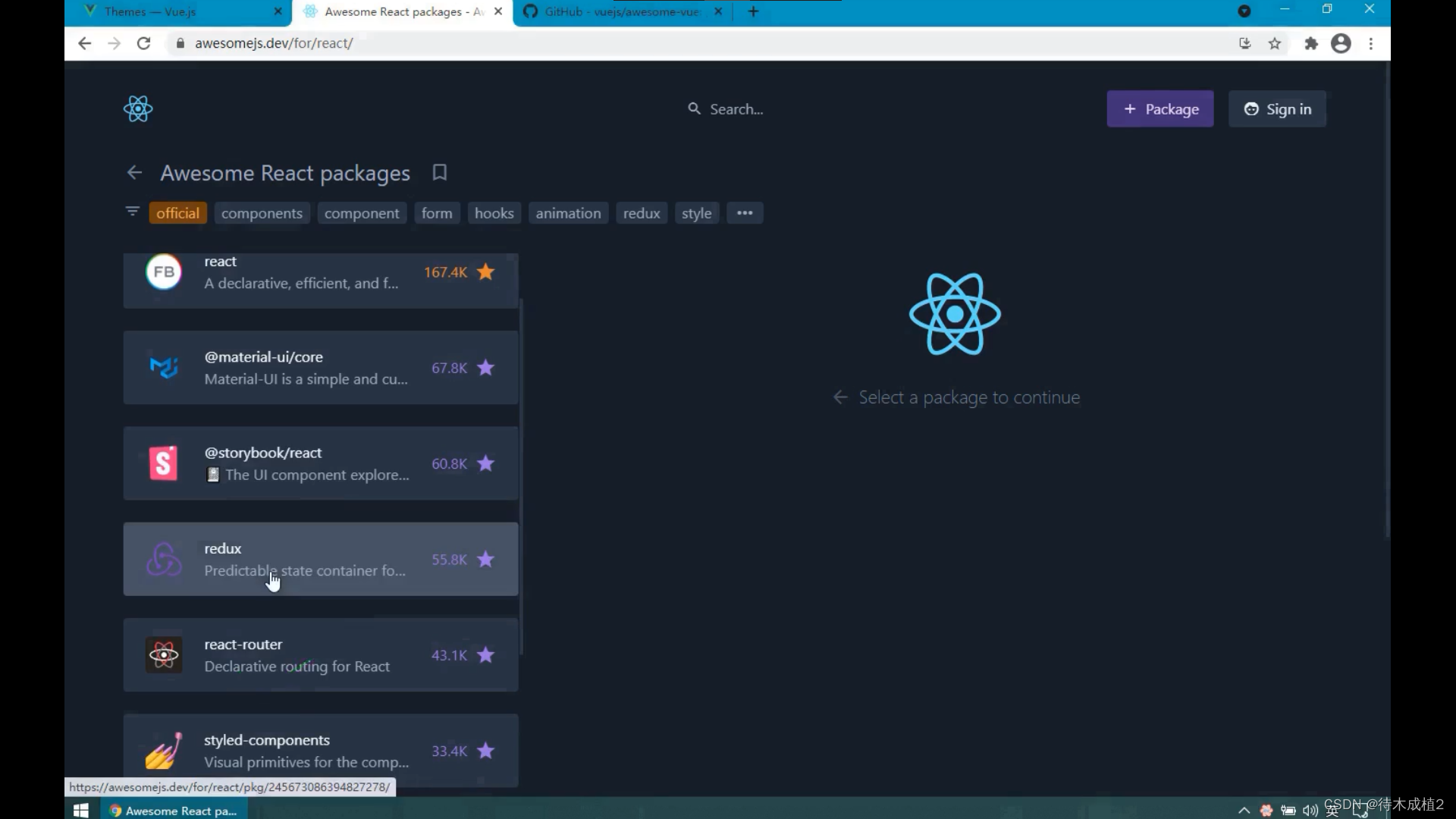Star the @material-ui/core package
Viewport: 1456px width, 819px height.
[x=486, y=368]
